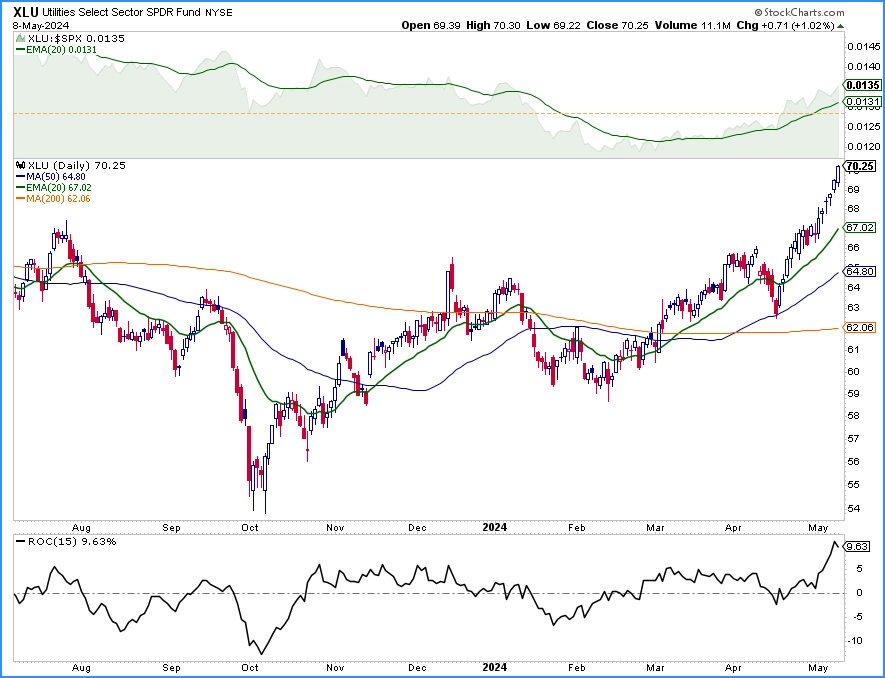Click 'Feb' on the ROC panel date axis
Image resolution: width=885 pixels, height=678 pixels.
click(577, 668)
